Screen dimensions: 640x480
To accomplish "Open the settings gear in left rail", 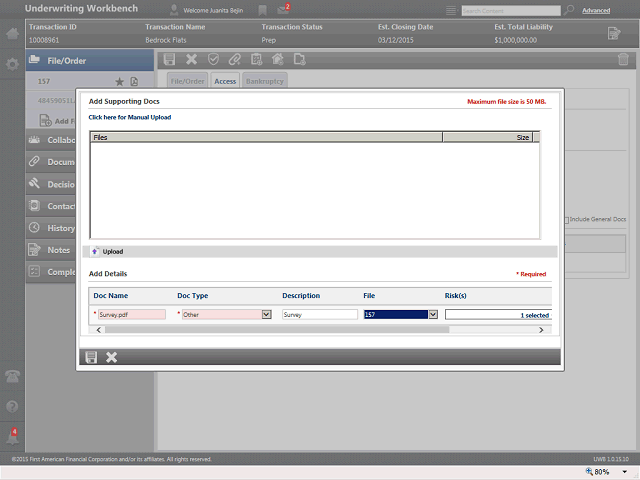I will [x=12, y=64].
